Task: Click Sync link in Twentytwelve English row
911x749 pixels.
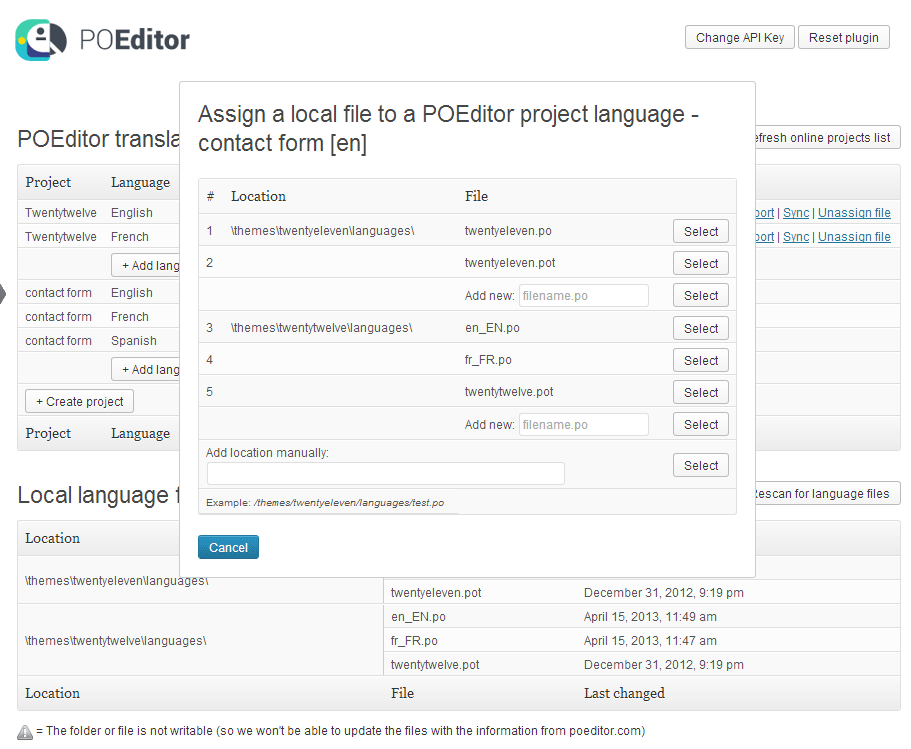Action: point(796,213)
